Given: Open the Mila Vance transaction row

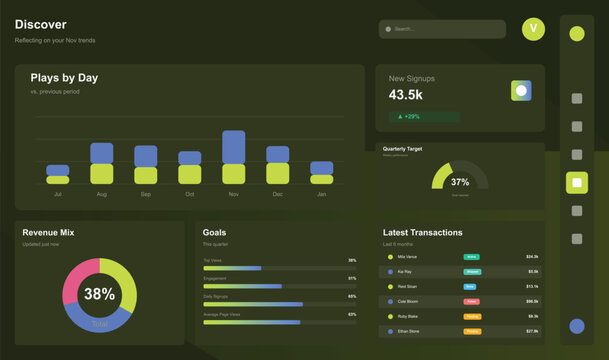Looking at the screenshot, I should (460, 257).
